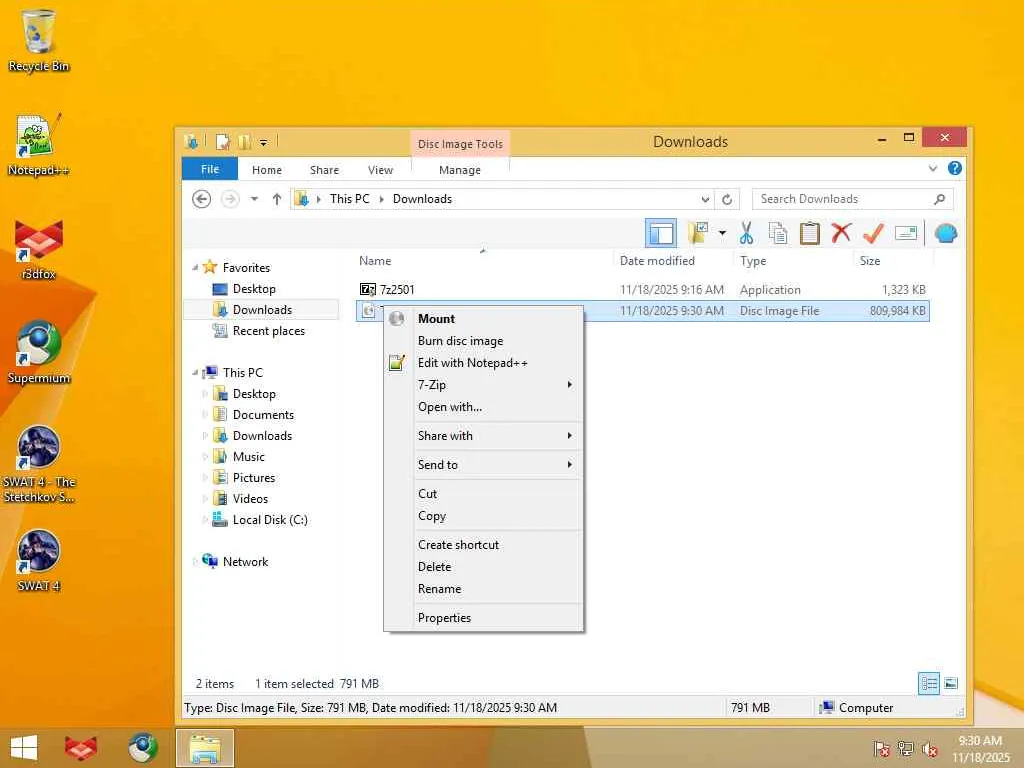
Task: Open the Share with submenu
Action: pos(483,436)
